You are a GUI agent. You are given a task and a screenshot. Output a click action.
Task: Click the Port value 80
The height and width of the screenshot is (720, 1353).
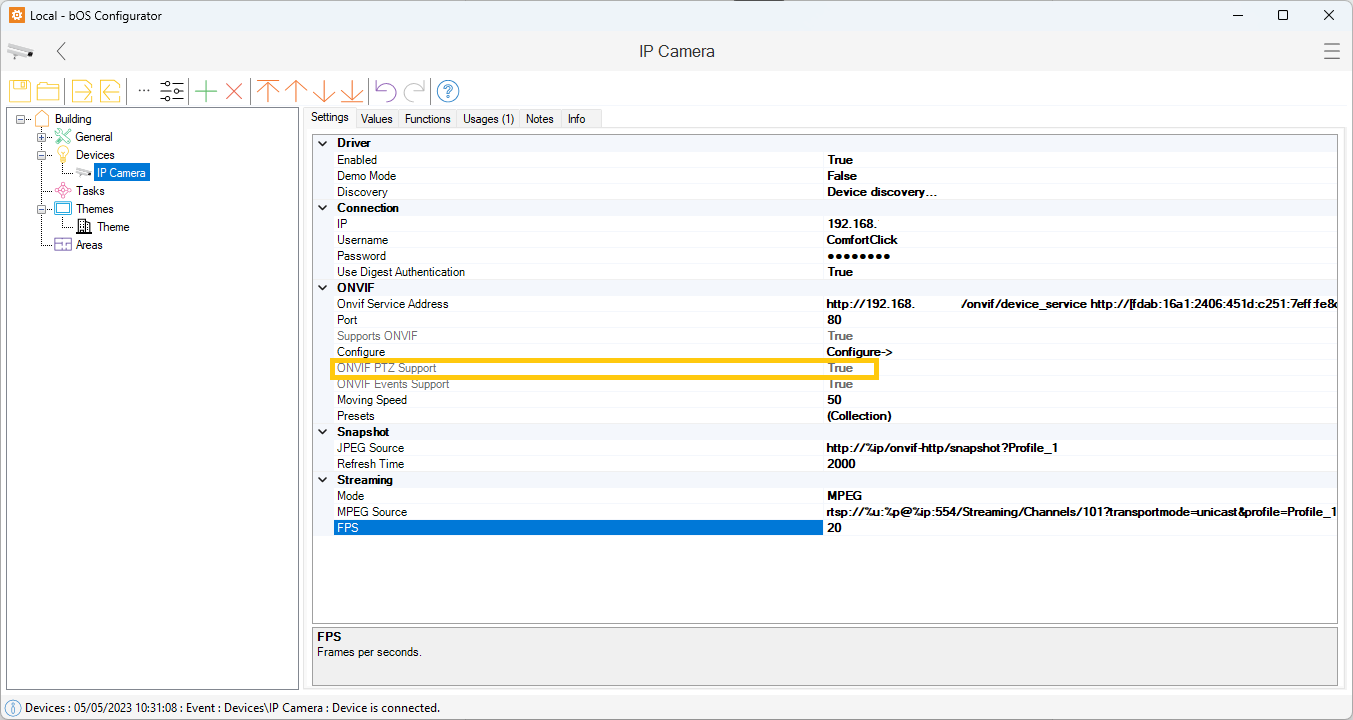click(x=834, y=320)
